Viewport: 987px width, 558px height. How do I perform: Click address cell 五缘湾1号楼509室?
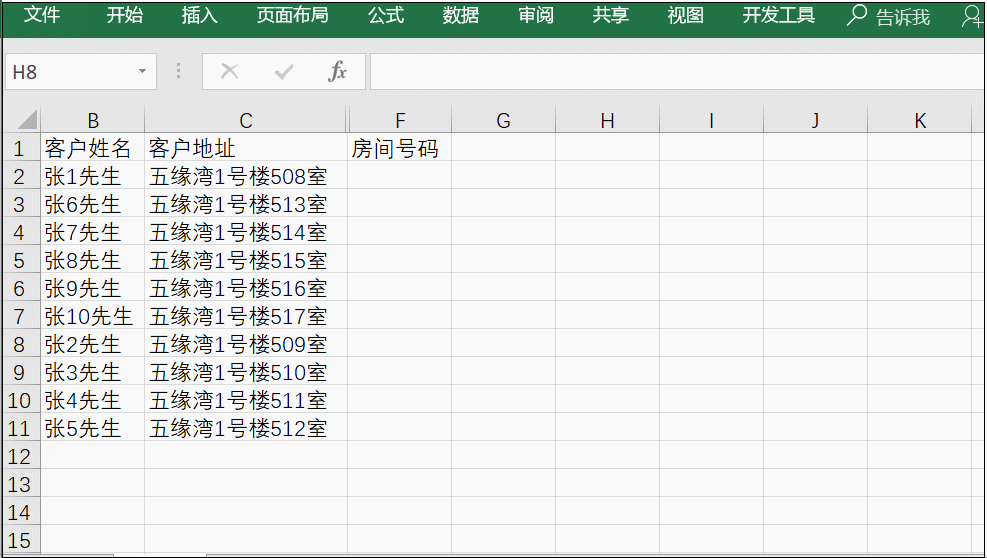[x=245, y=344]
